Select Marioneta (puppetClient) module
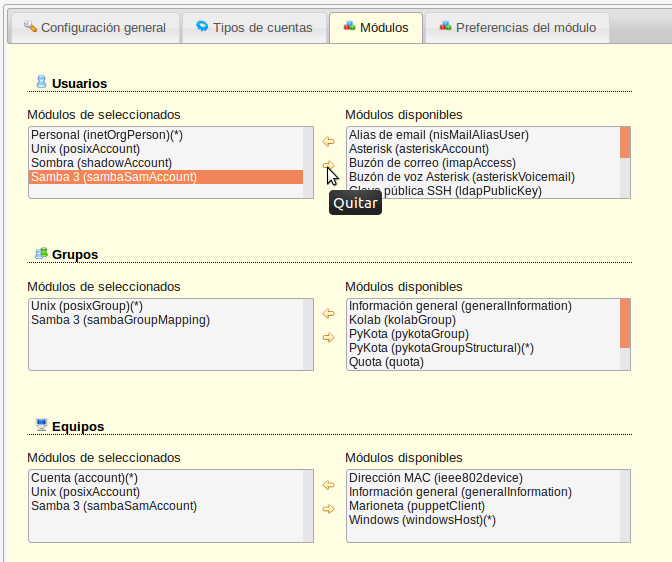Screen dimensions: 672x562 pyautogui.click(x=483, y=506)
